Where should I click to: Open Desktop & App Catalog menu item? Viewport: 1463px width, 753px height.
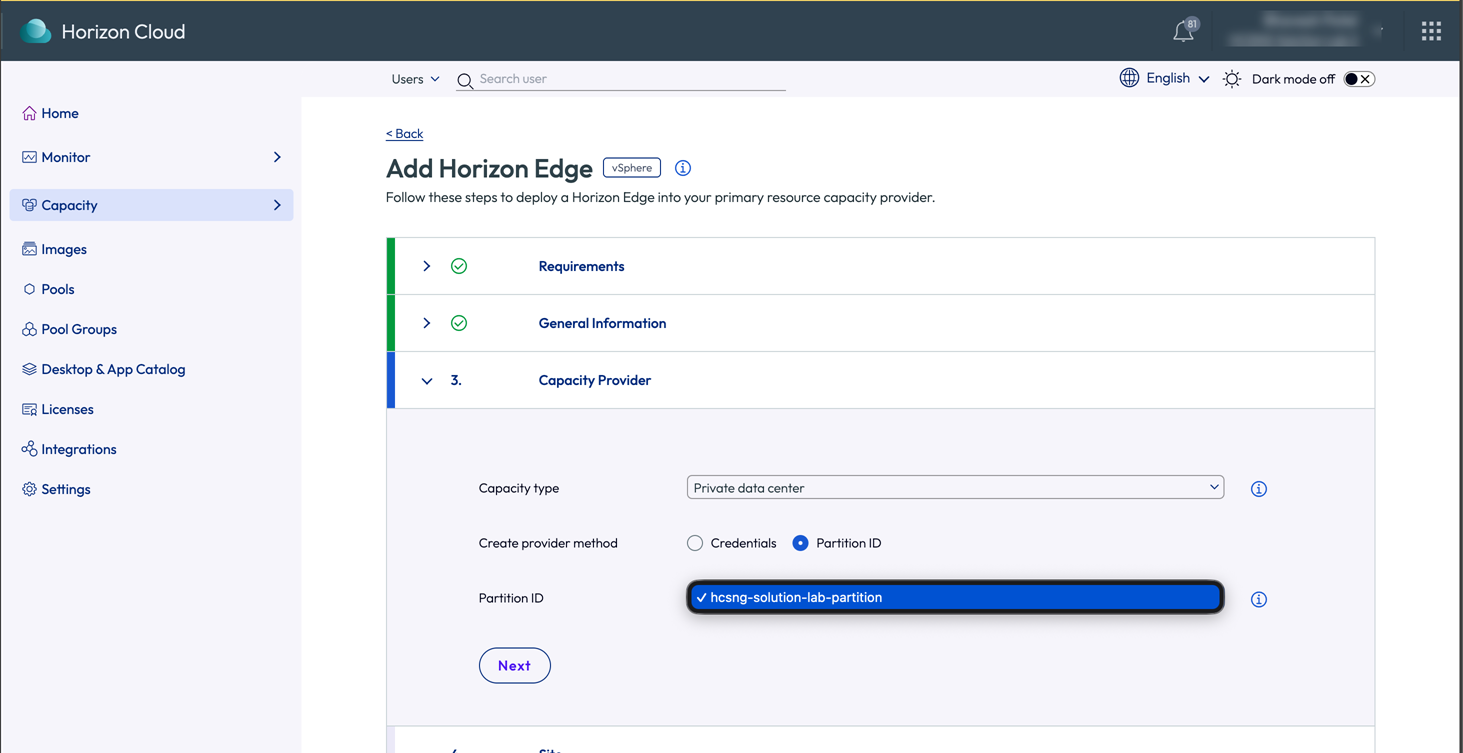click(113, 369)
